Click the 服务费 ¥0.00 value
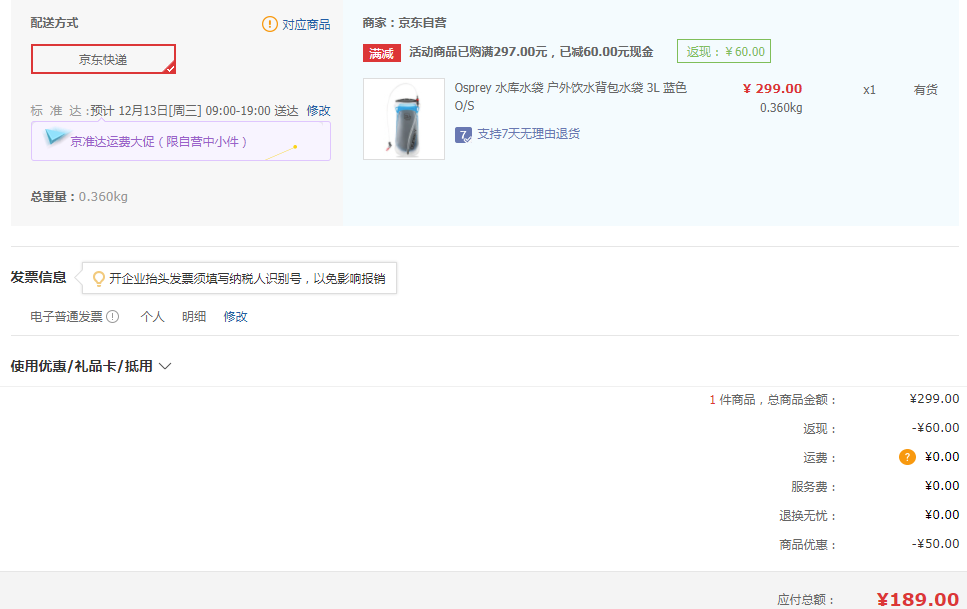This screenshot has height=609, width=967. coord(942,486)
